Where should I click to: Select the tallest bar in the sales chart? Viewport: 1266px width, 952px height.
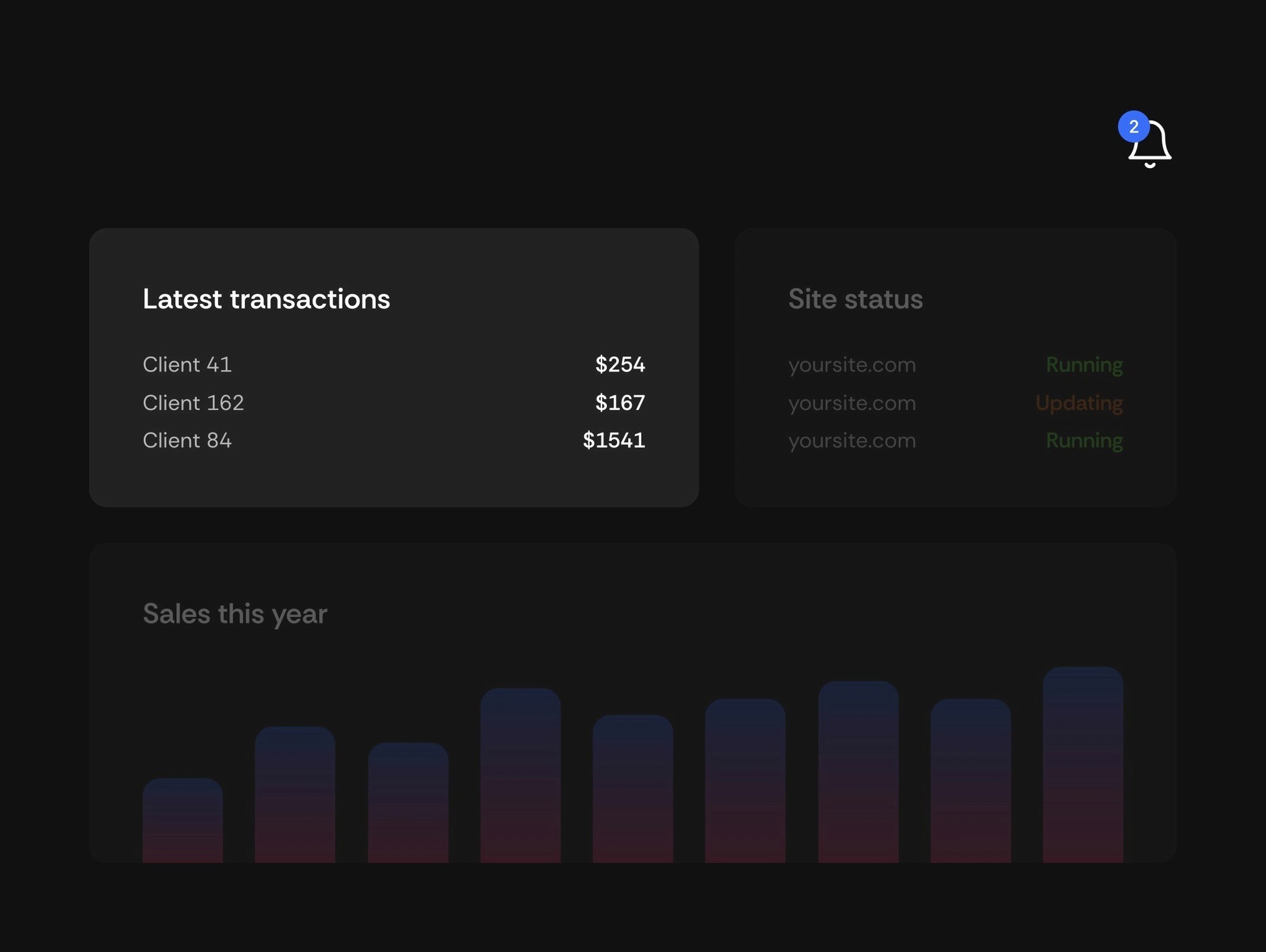[1082, 760]
